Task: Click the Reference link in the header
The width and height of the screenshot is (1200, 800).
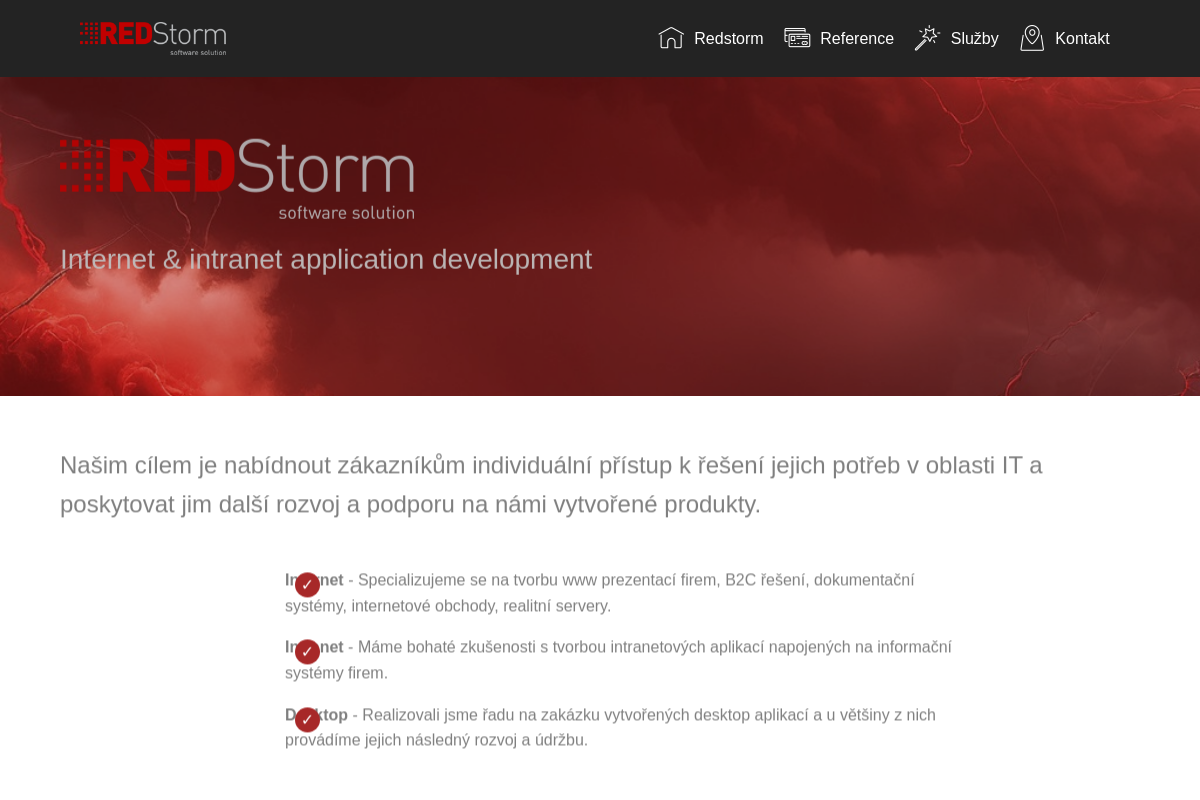Action: click(x=857, y=38)
